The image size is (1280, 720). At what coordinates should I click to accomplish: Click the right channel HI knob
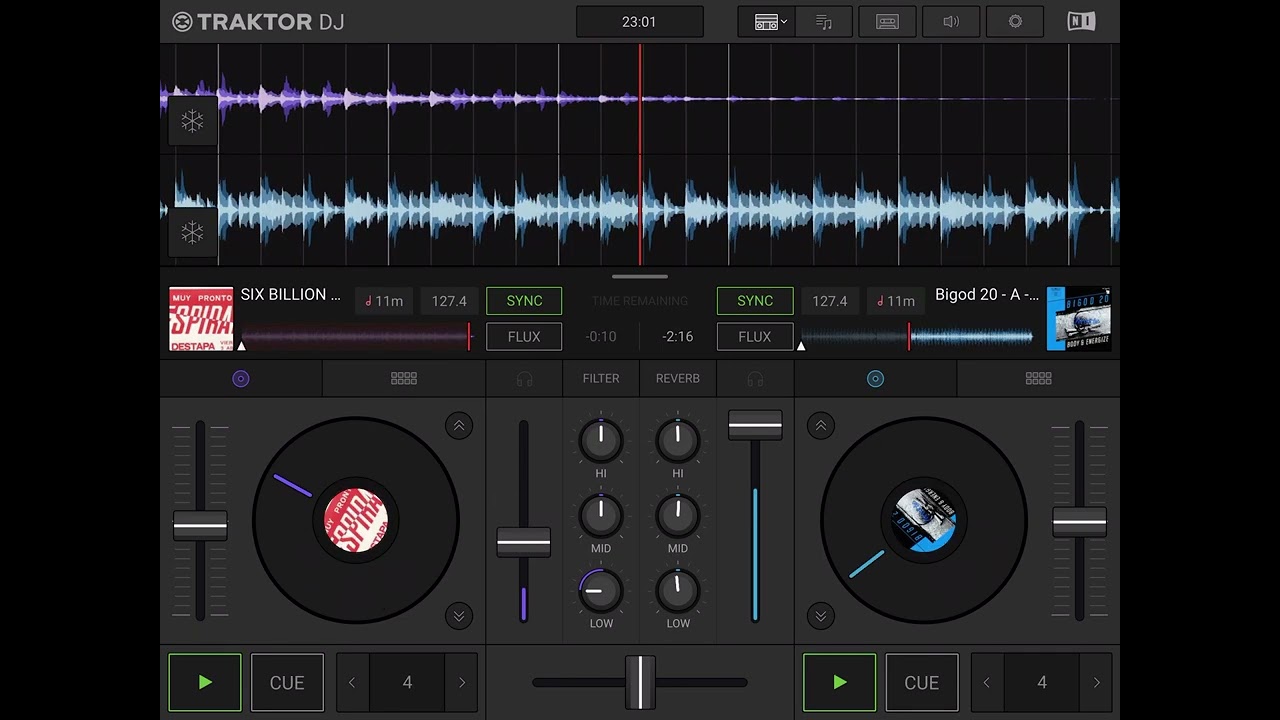coord(678,440)
